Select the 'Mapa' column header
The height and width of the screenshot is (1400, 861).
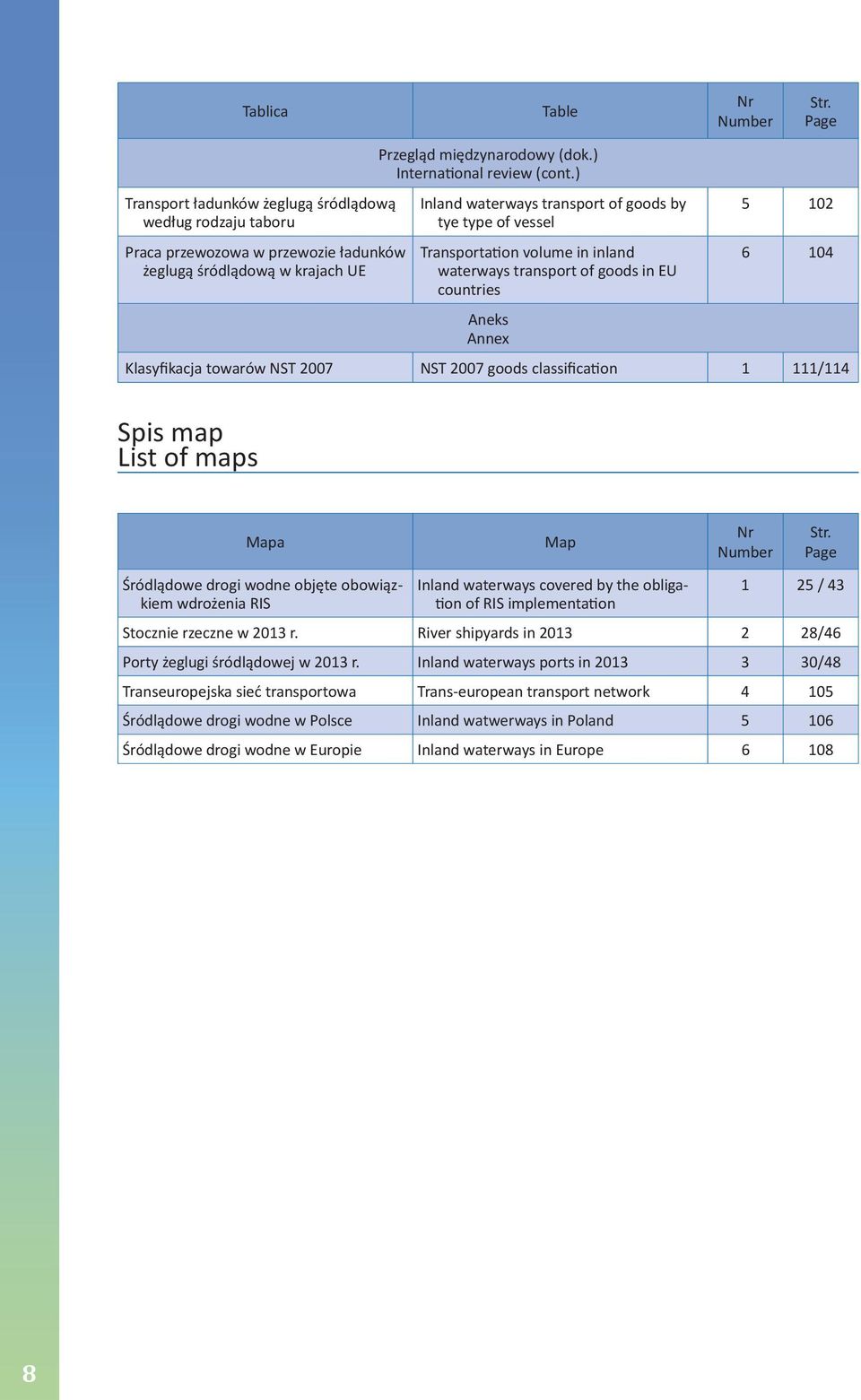[265, 542]
